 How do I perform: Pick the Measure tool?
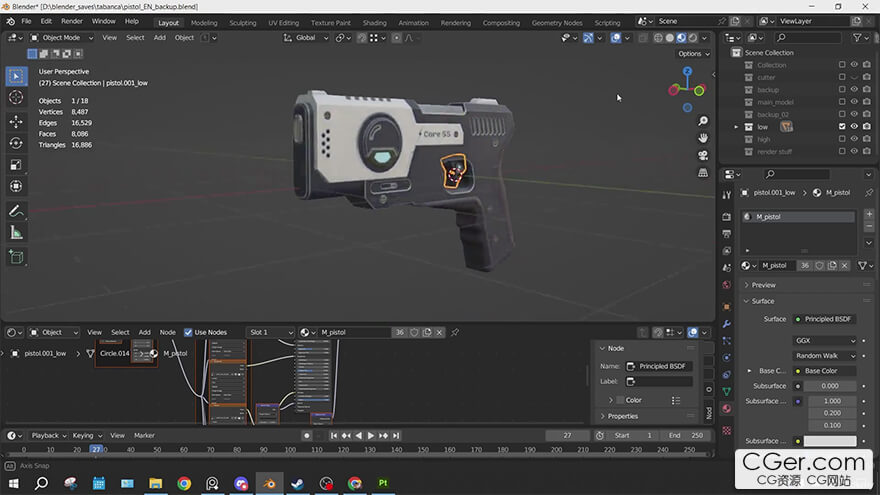click(x=16, y=233)
